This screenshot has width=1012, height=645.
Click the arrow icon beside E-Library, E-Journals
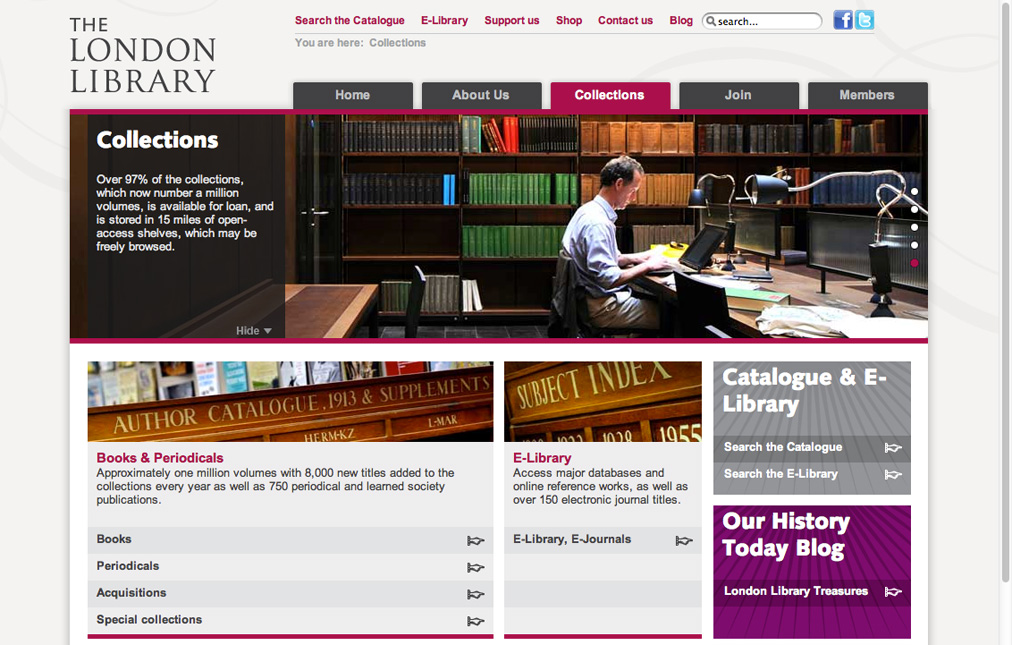pyautogui.click(x=684, y=541)
